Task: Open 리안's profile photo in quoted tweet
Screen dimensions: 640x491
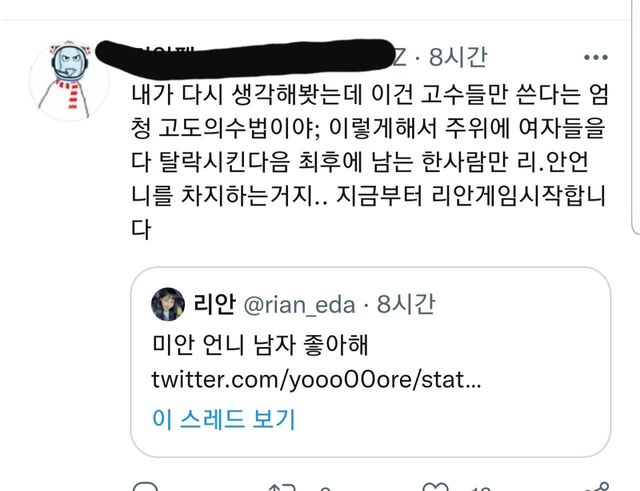Action: (167, 304)
